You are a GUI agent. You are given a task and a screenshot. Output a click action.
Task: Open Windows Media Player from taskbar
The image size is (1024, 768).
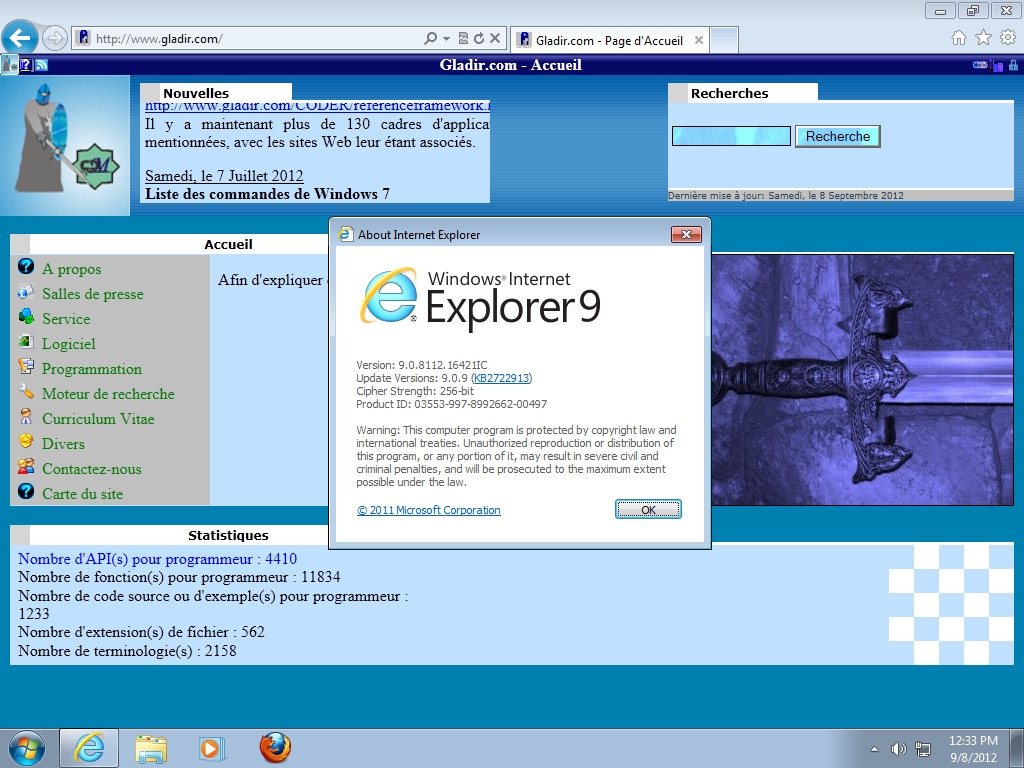point(212,748)
